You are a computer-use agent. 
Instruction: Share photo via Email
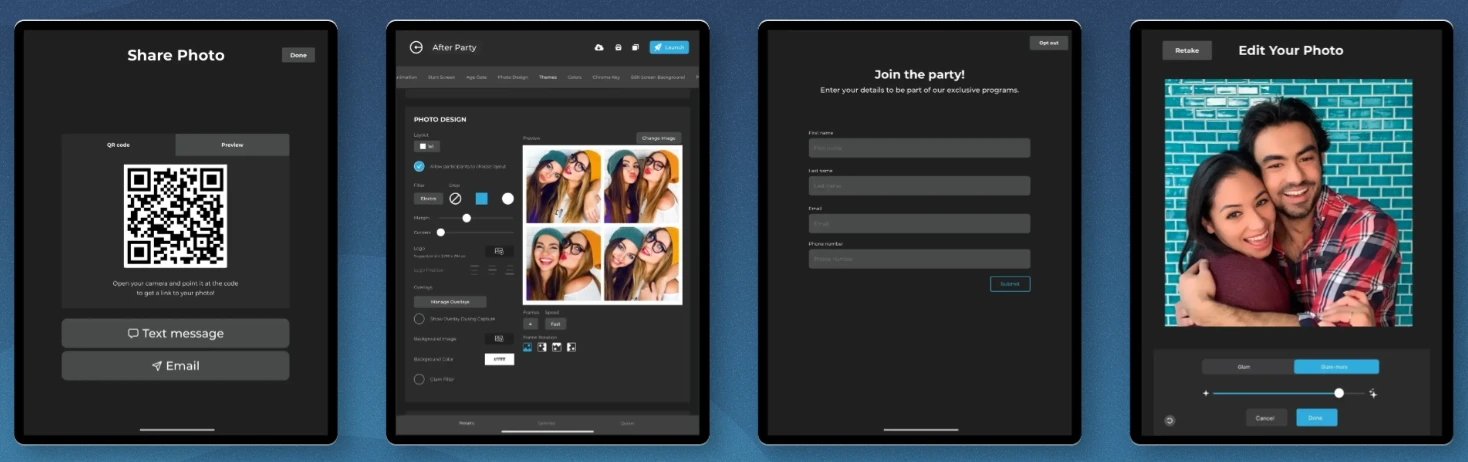click(175, 365)
